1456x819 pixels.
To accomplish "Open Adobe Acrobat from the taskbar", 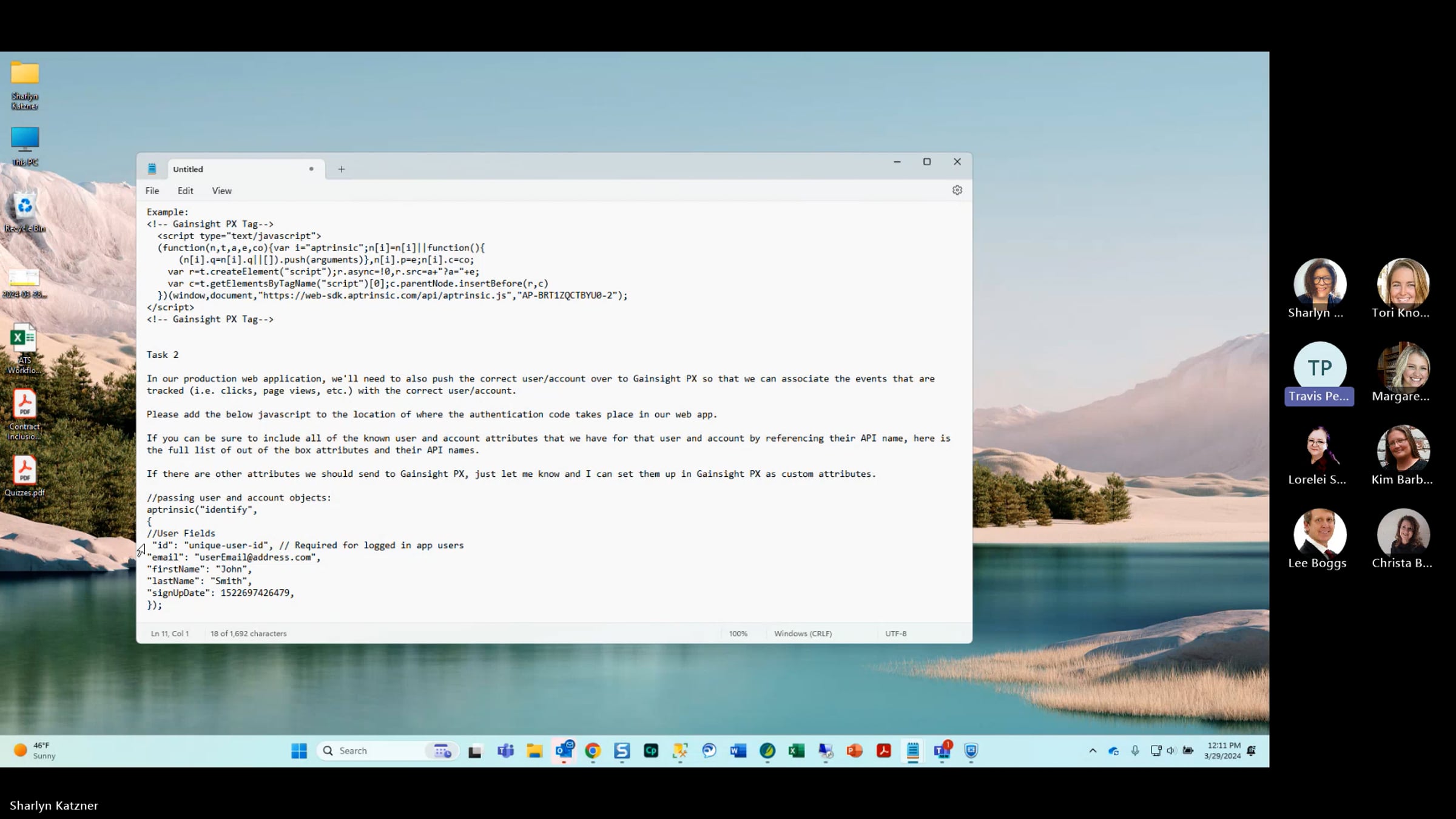I will pos(884,751).
